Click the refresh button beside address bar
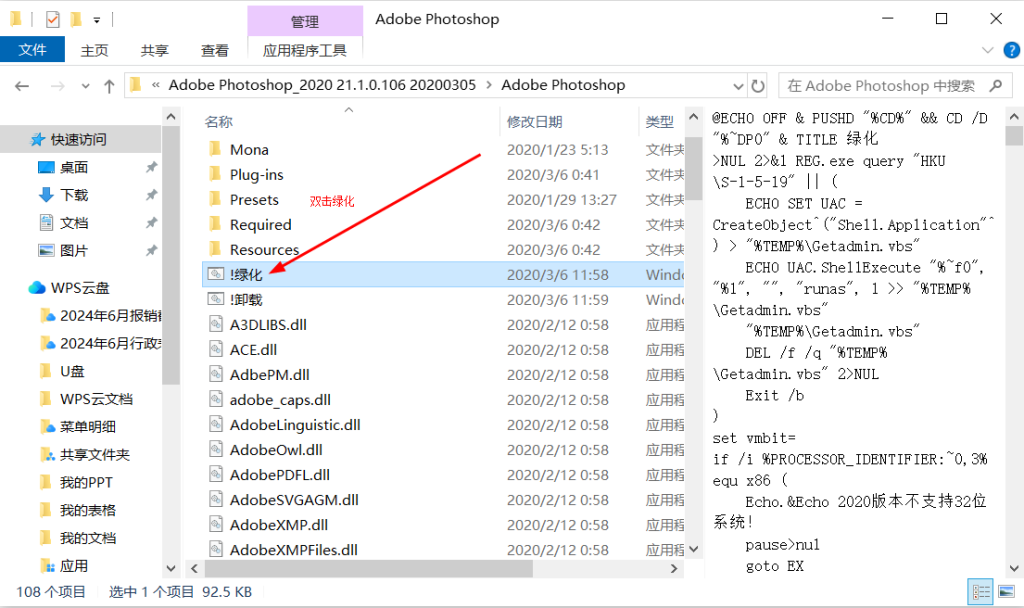Image resolution: width=1024 pixels, height=608 pixels. pos(758,86)
